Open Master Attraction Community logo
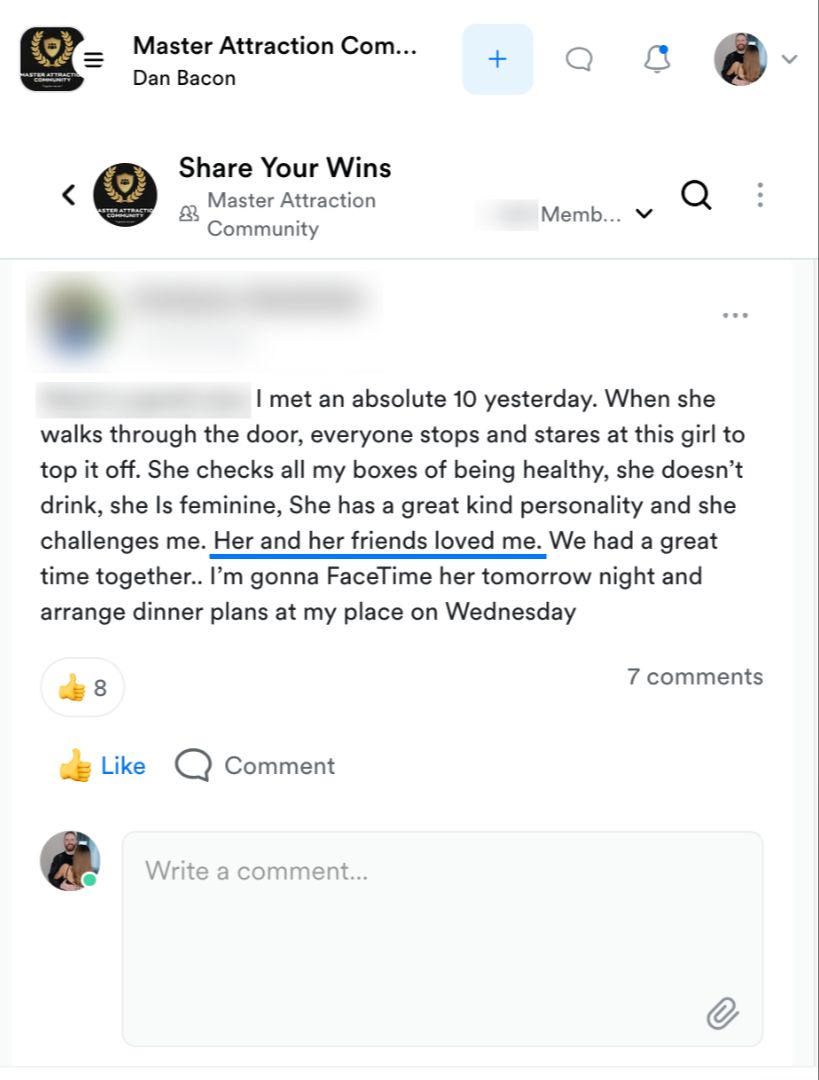Screen dimensions: 819x1080 (52, 59)
